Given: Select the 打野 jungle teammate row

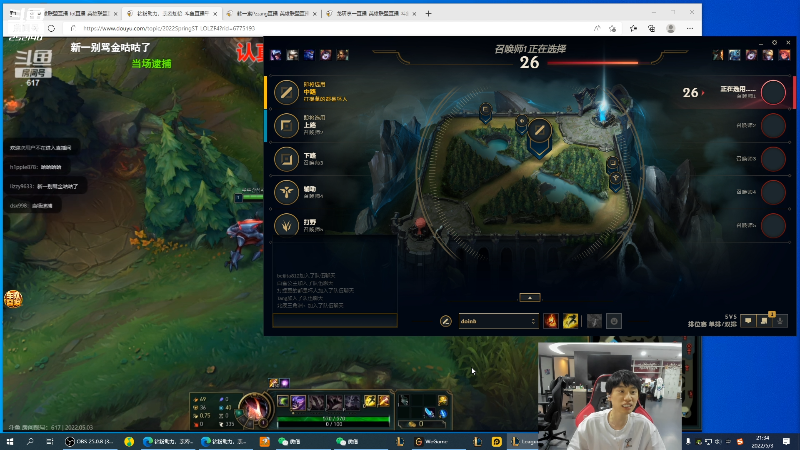Looking at the screenshot, I should [x=332, y=224].
